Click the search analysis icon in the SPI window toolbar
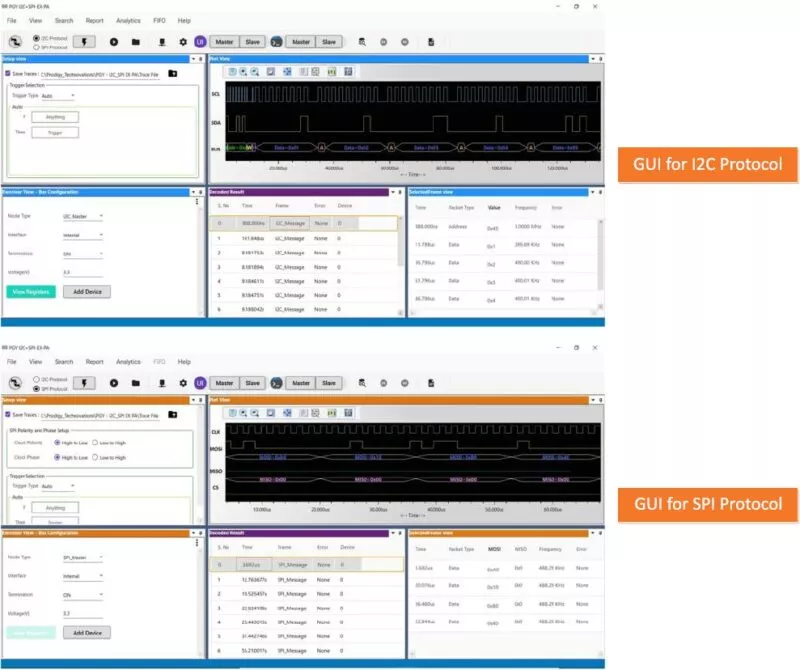Screen dimensions: 800x670 click(361, 383)
